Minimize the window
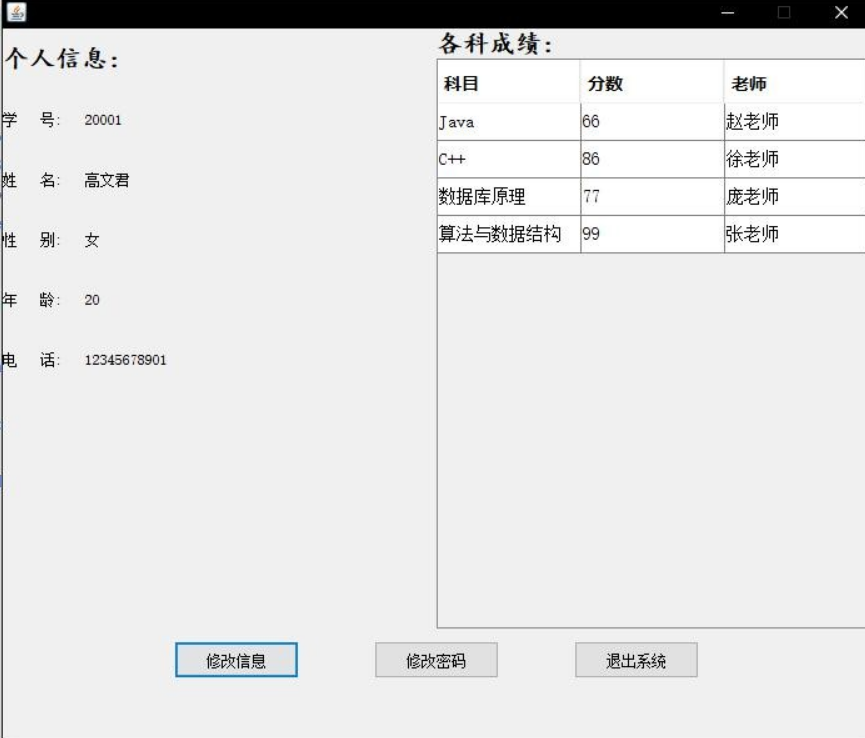Image resolution: width=865 pixels, height=738 pixels. coord(728,12)
